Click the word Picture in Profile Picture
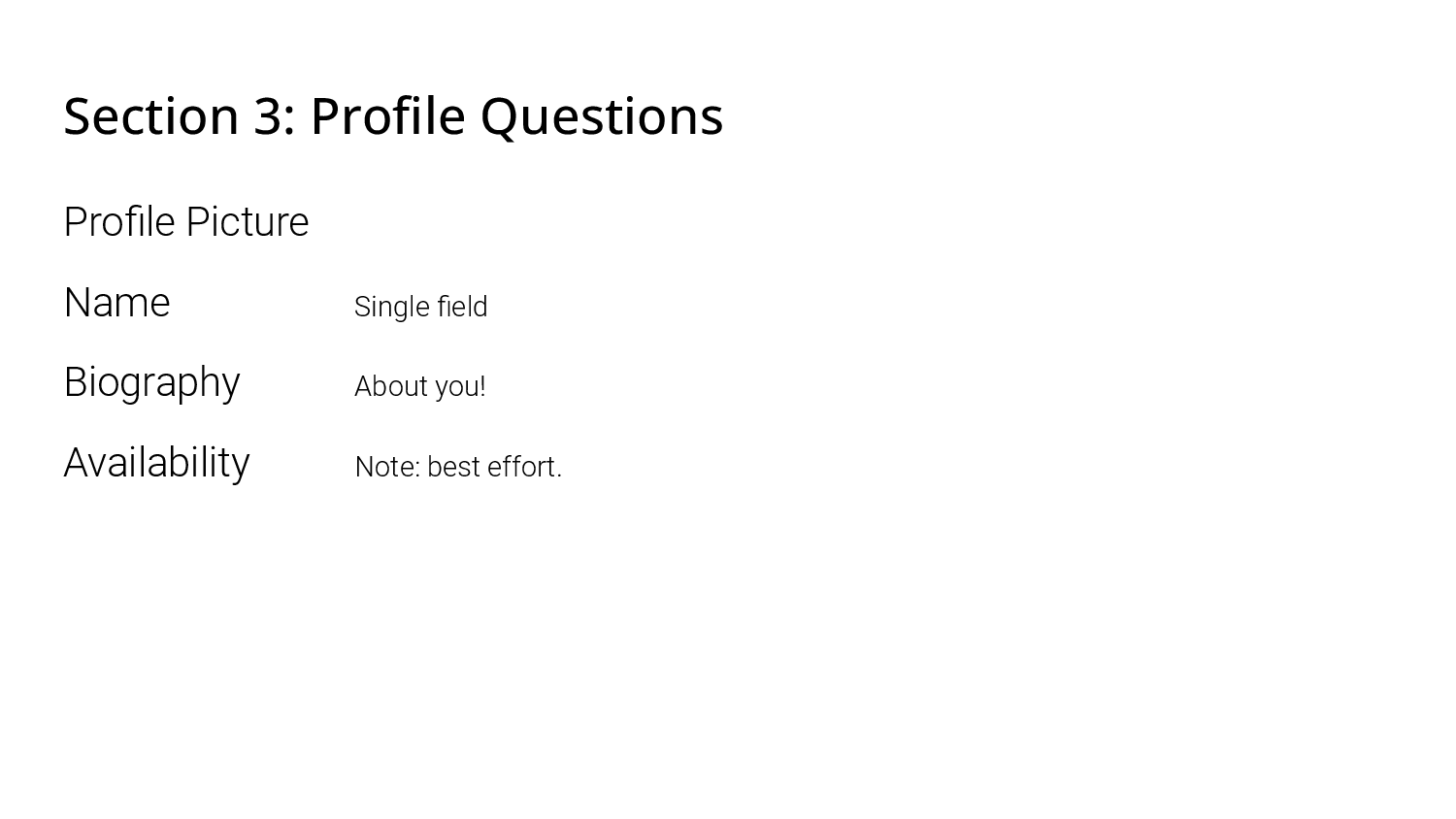The width and height of the screenshot is (1456, 819). [x=248, y=222]
